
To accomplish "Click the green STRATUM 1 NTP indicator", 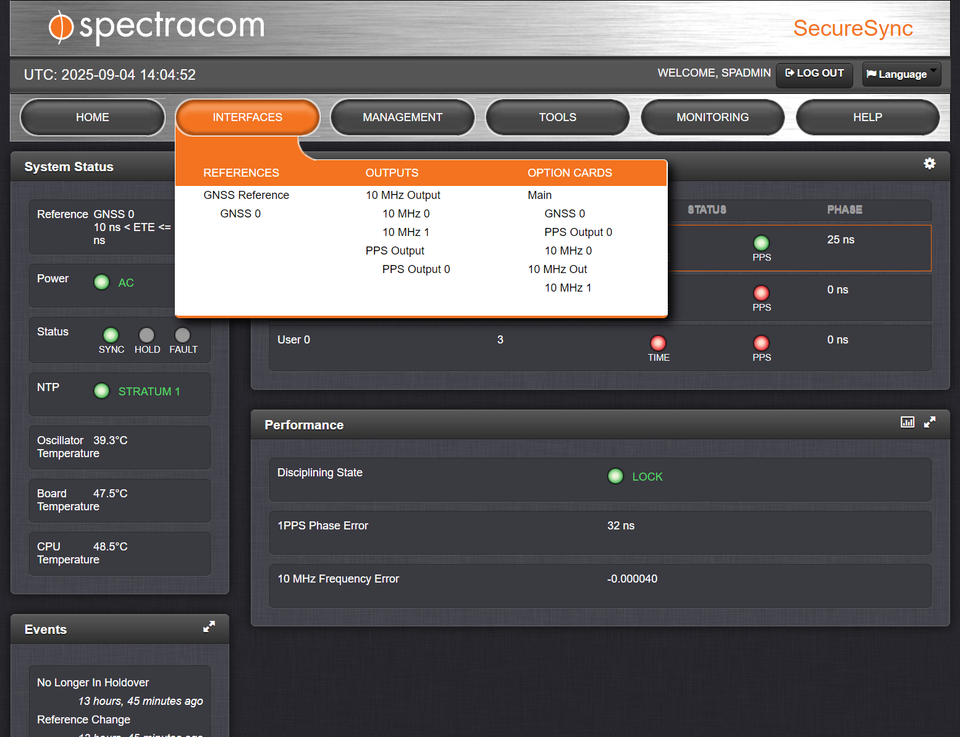I will pyautogui.click(x=101, y=391).
